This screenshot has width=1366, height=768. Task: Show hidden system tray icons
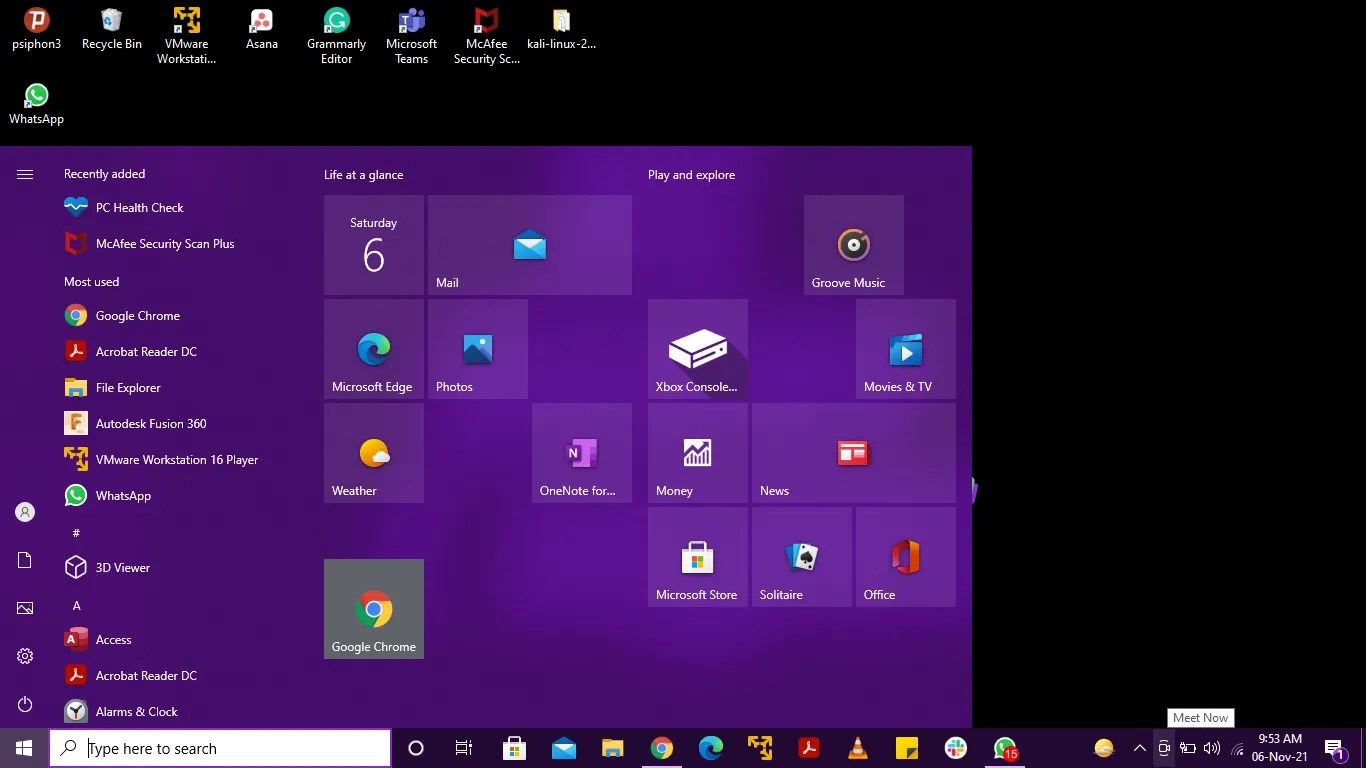pyautogui.click(x=1139, y=748)
